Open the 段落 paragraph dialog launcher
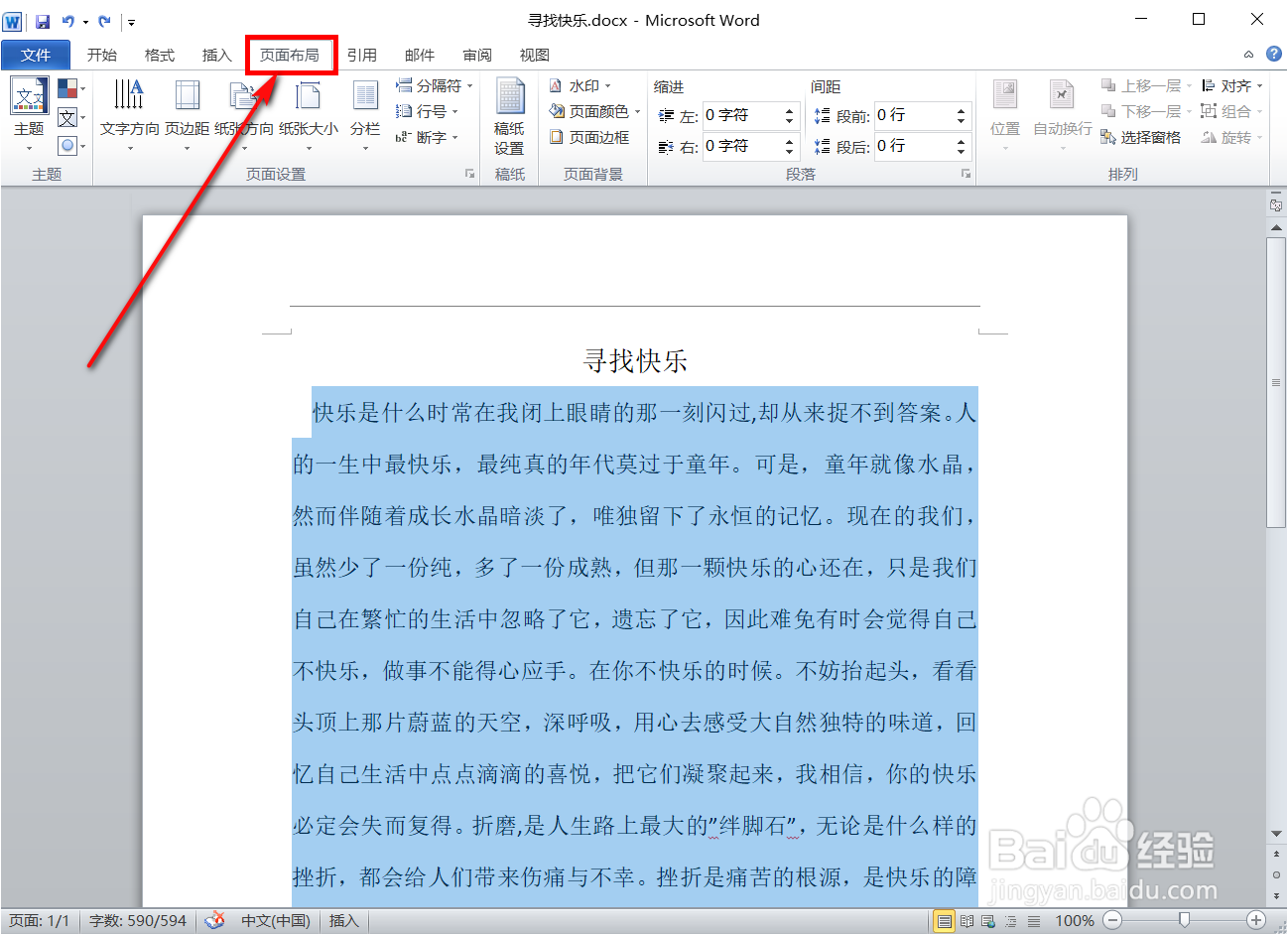The image size is (1288, 935). click(966, 174)
